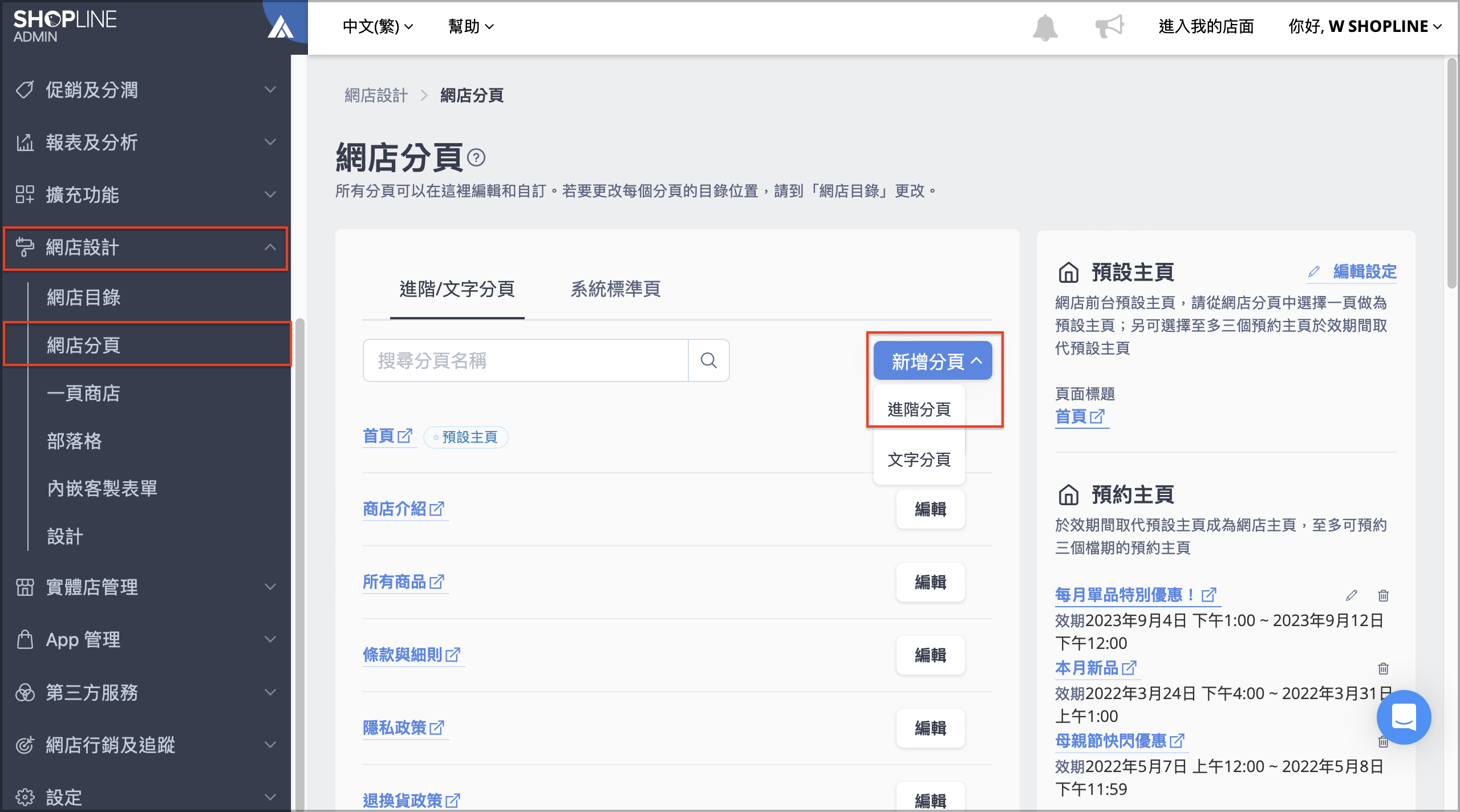
Task: Go to 進入我的店面
Action: [x=1206, y=26]
